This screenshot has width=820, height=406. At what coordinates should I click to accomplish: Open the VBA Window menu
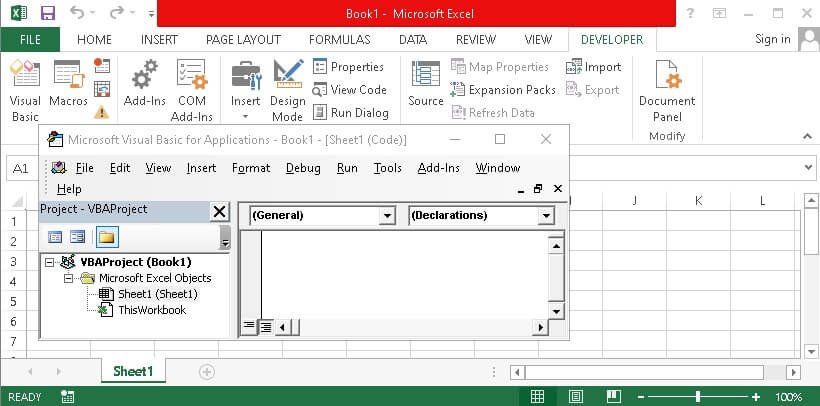pyautogui.click(x=497, y=168)
